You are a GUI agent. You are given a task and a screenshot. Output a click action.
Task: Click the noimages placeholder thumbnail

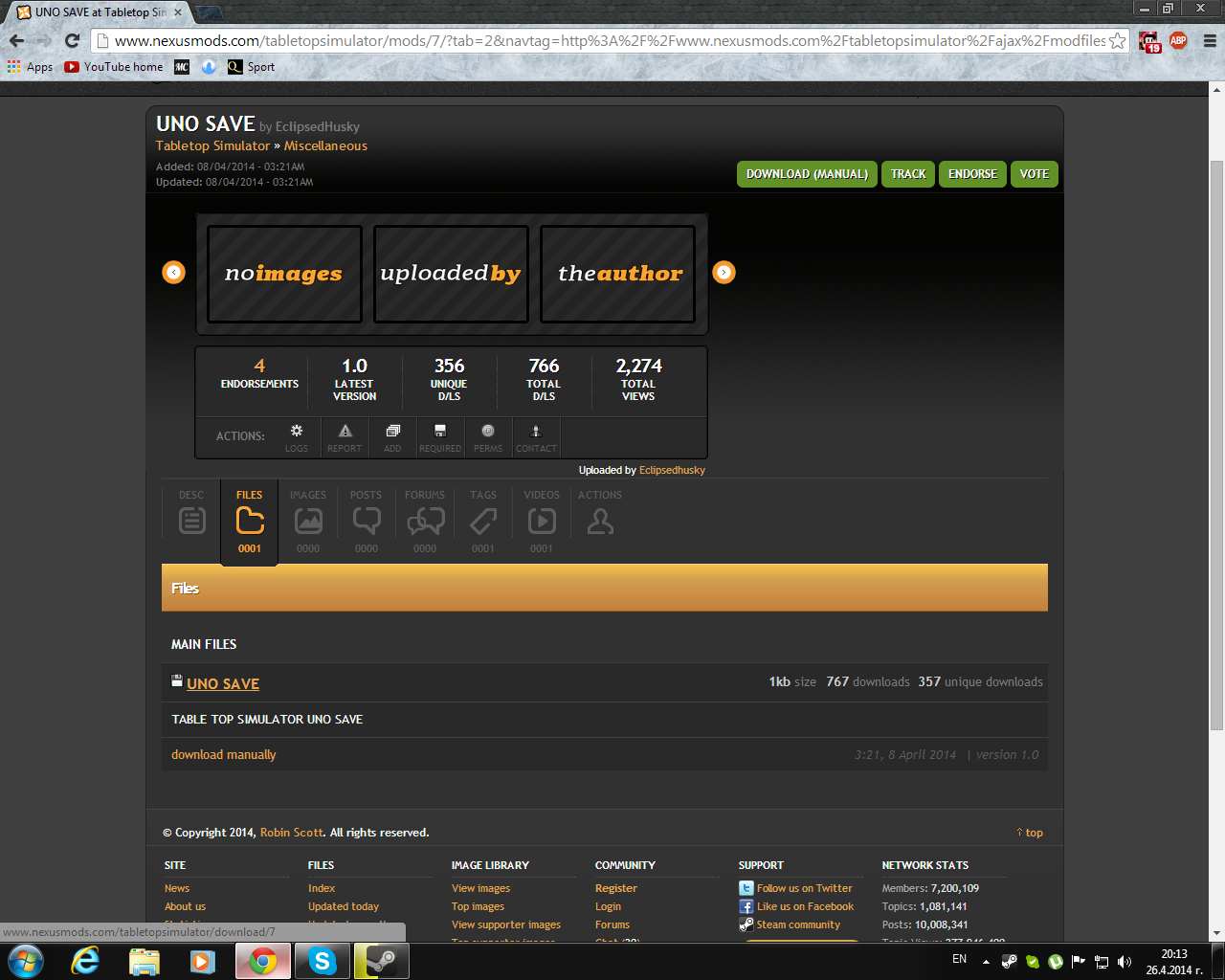pyautogui.click(x=284, y=274)
